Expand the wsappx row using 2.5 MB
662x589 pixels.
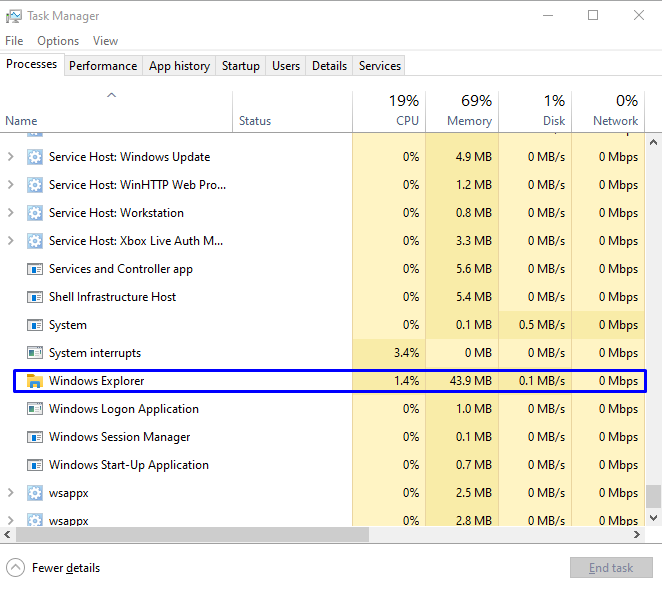pos(11,493)
